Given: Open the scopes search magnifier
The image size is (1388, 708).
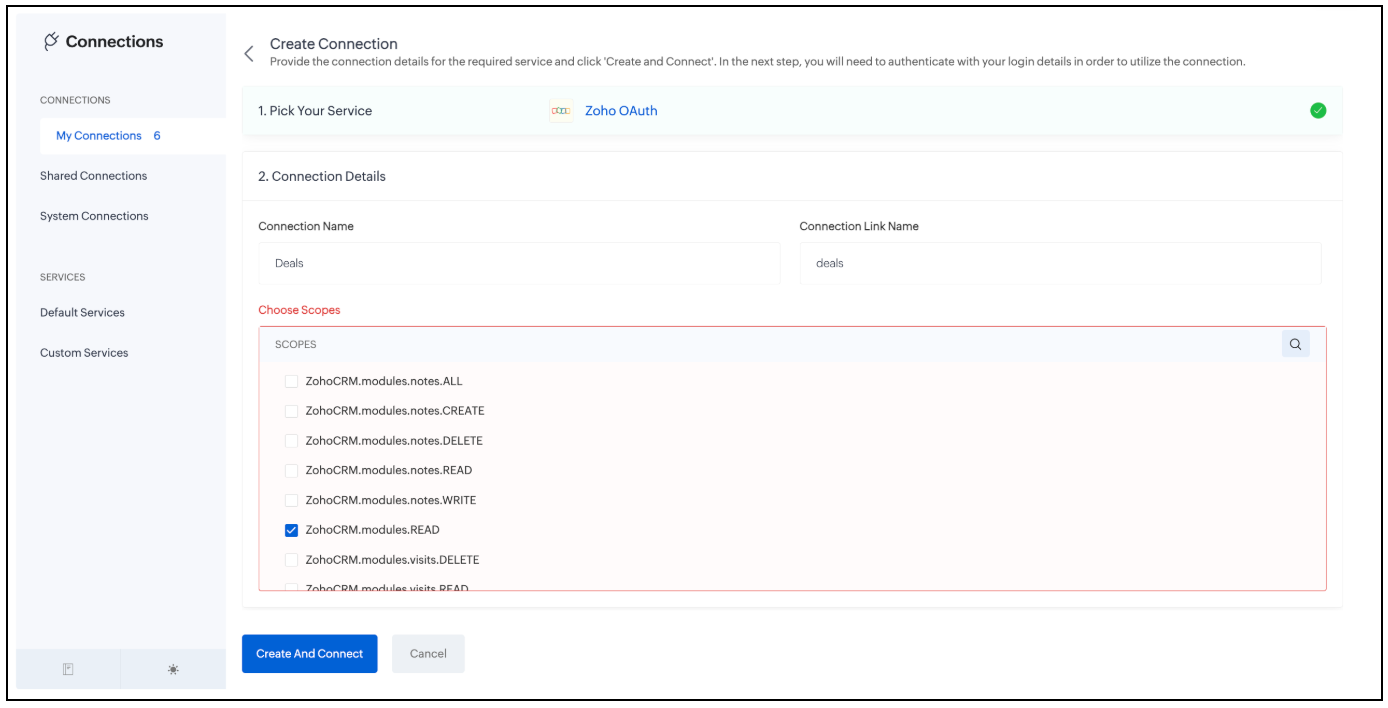Looking at the screenshot, I should click(1295, 343).
